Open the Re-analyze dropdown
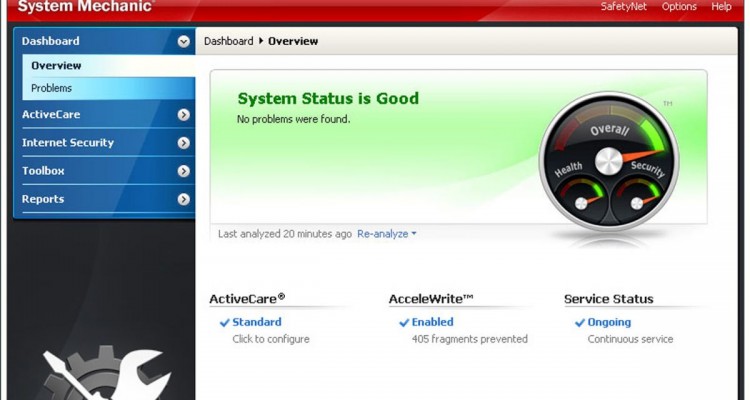Image resolution: width=750 pixels, height=400 pixels. point(386,234)
